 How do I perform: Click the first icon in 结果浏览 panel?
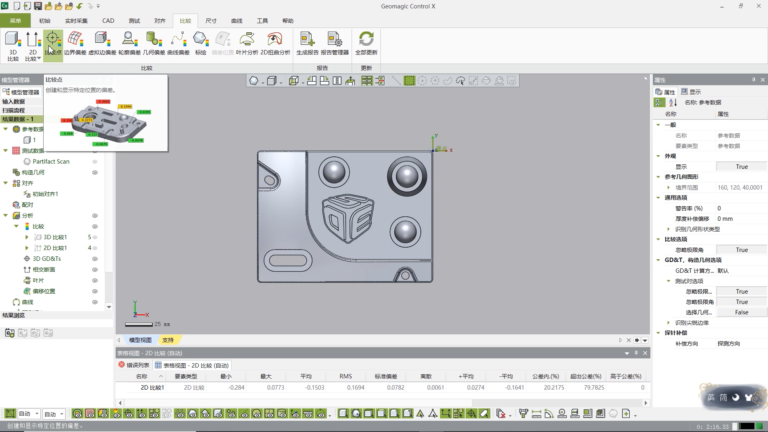pos(9,333)
